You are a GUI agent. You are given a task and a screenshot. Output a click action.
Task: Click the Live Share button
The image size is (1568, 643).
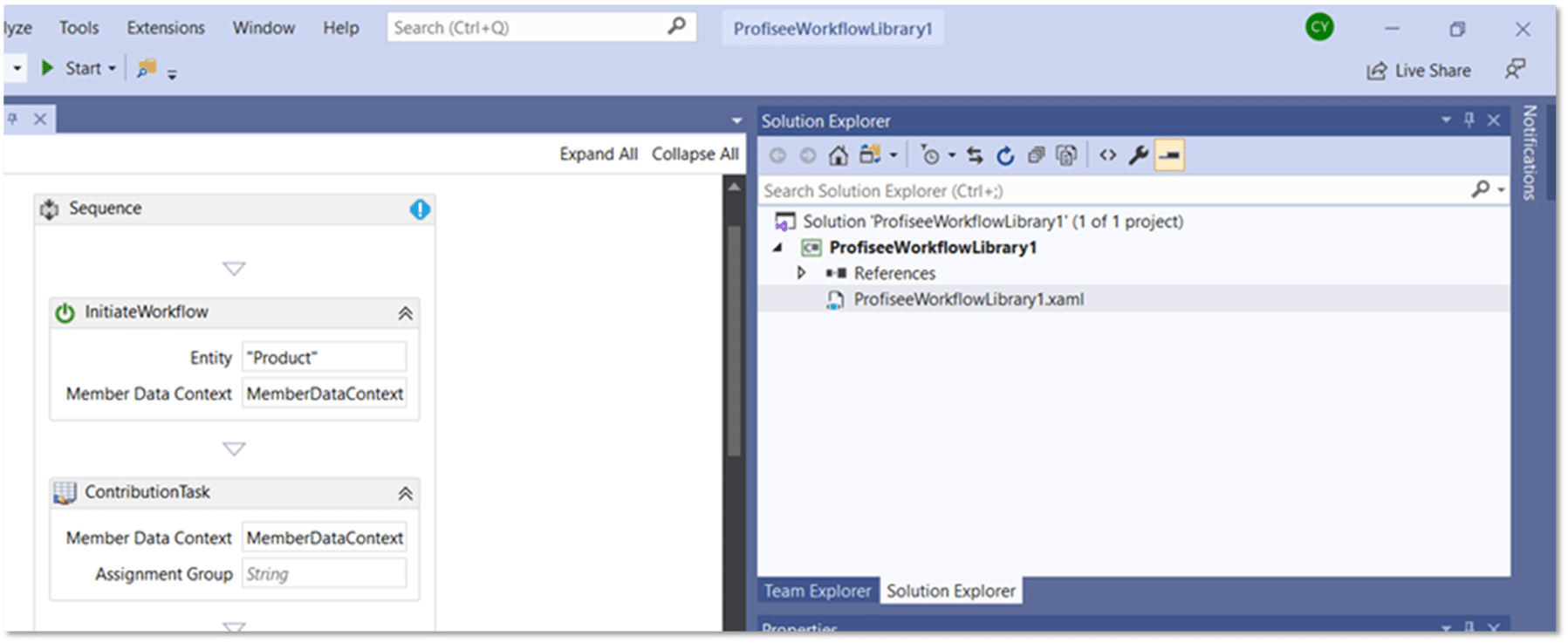click(x=1419, y=71)
